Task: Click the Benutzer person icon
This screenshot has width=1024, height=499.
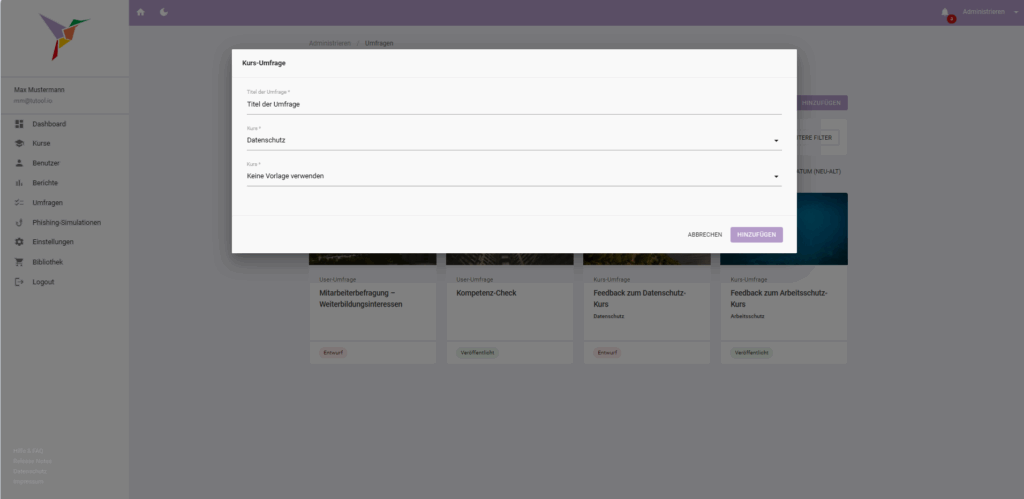Action: pyautogui.click(x=19, y=163)
